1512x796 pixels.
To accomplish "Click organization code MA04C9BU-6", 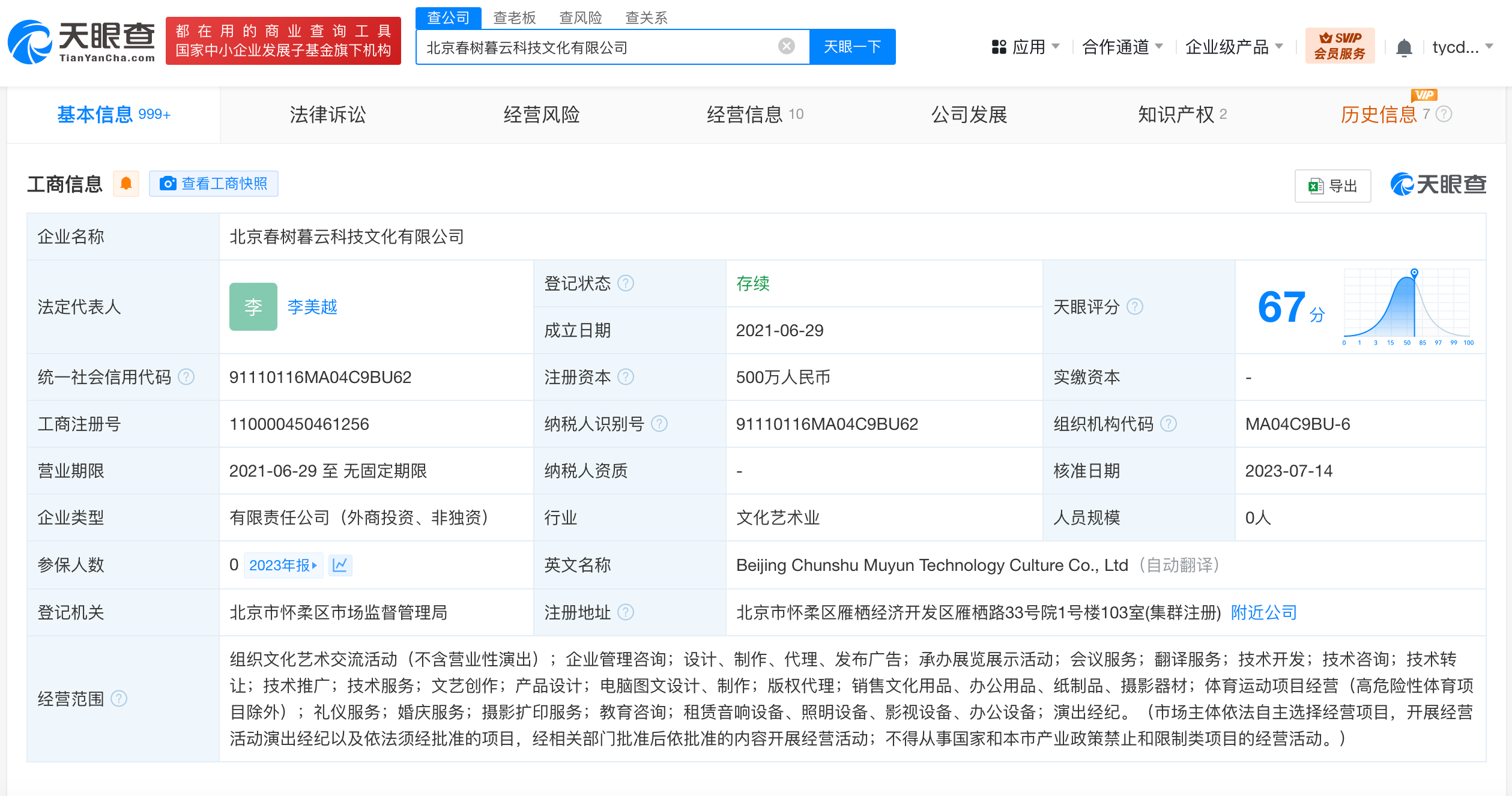I will [x=1297, y=424].
